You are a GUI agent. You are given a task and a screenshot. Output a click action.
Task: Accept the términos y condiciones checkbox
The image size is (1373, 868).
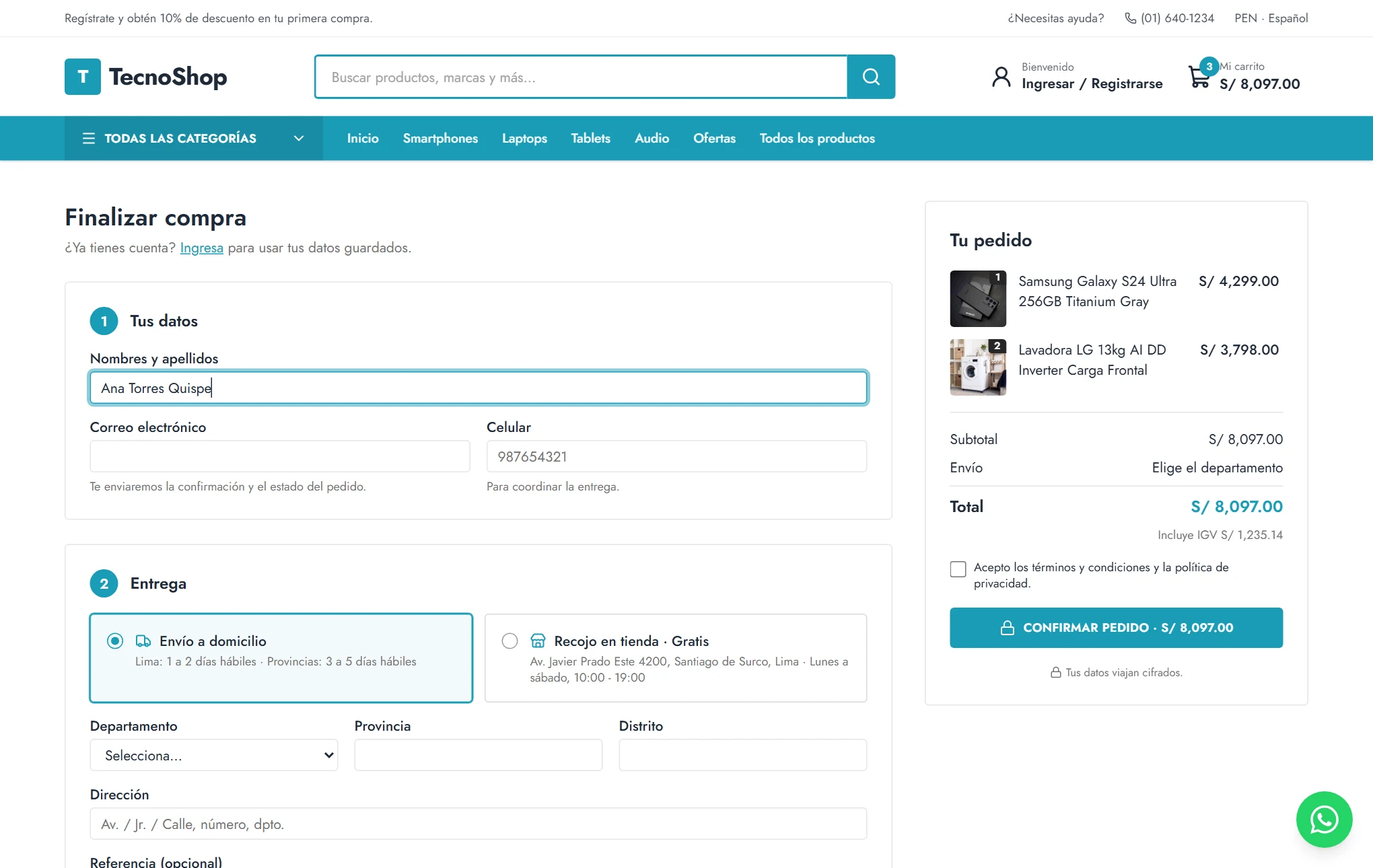pos(958,569)
